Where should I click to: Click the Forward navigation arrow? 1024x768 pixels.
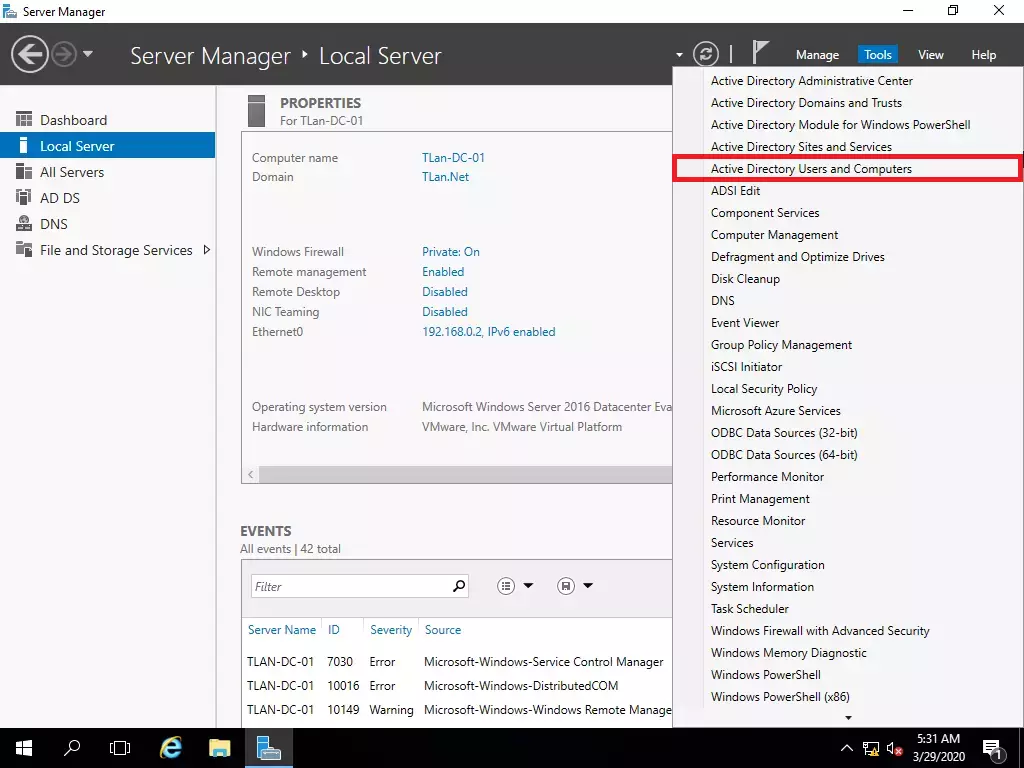[x=64, y=54]
